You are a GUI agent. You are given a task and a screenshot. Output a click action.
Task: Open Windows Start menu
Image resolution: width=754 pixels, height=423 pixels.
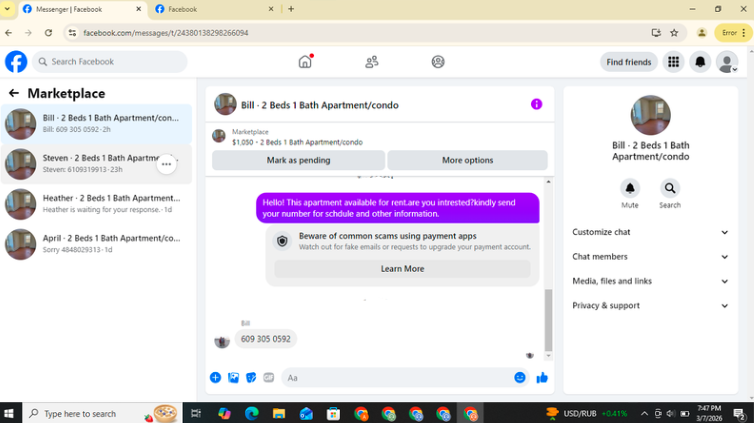[9, 413]
